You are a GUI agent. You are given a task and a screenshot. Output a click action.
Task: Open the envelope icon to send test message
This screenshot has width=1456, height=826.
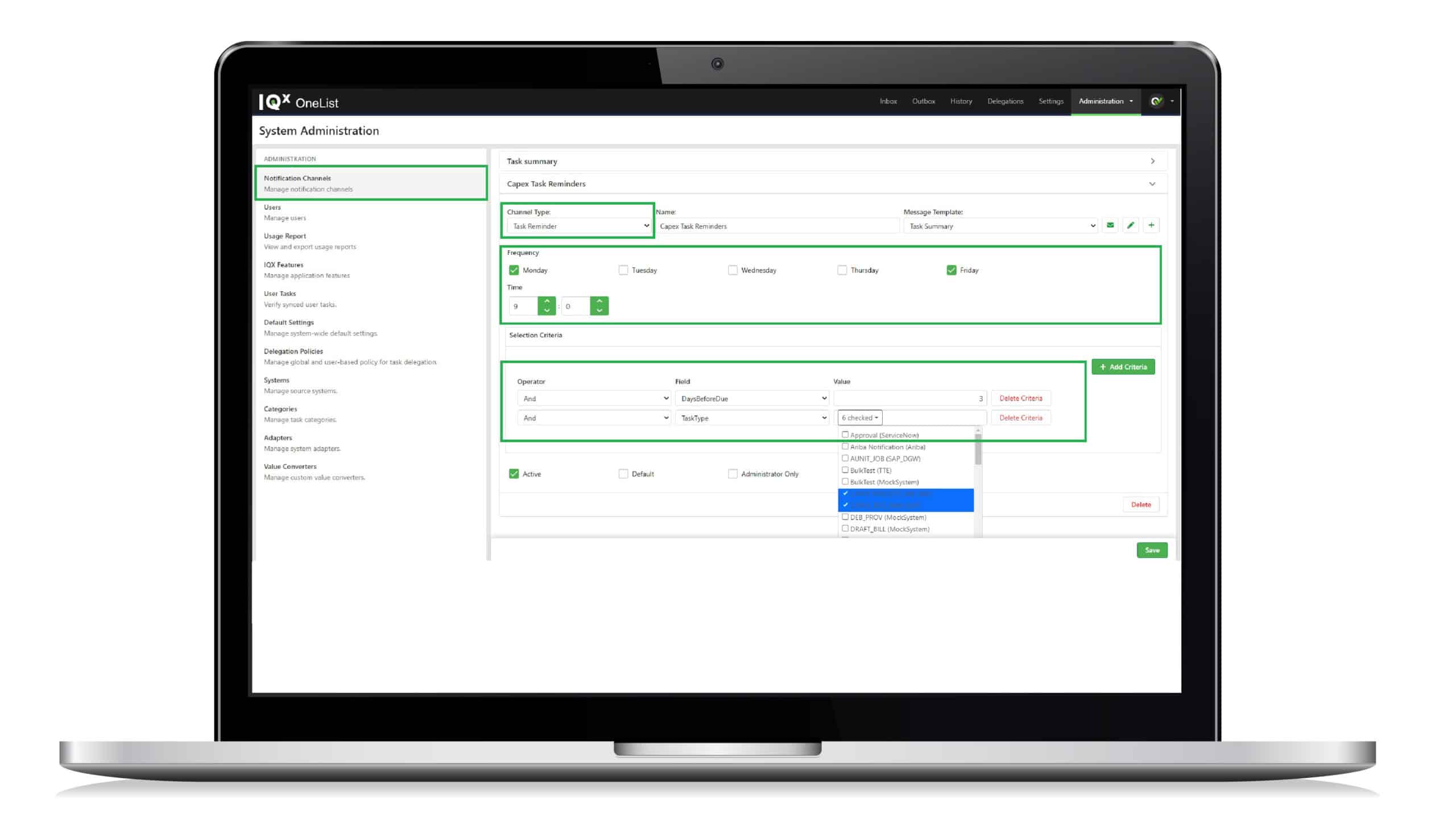click(x=1110, y=225)
